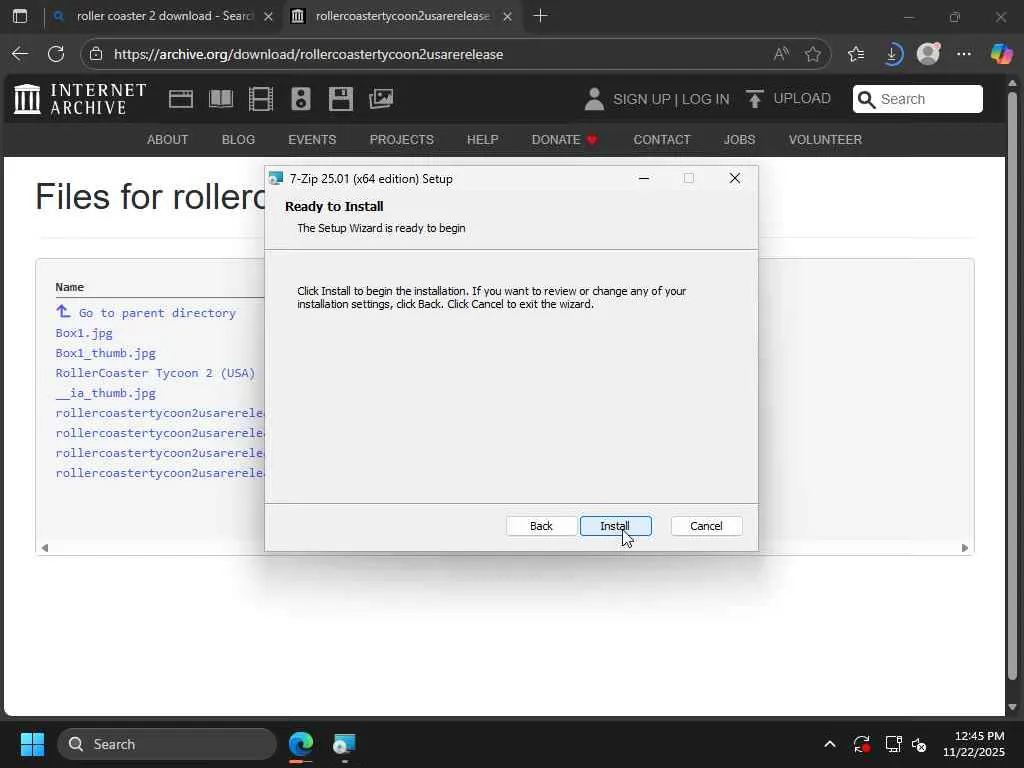The width and height of the screenshot is (1024, 768).
Task: Open RollerCoaster Tycoon 2 (USA) file link
Action: [155, 373]
